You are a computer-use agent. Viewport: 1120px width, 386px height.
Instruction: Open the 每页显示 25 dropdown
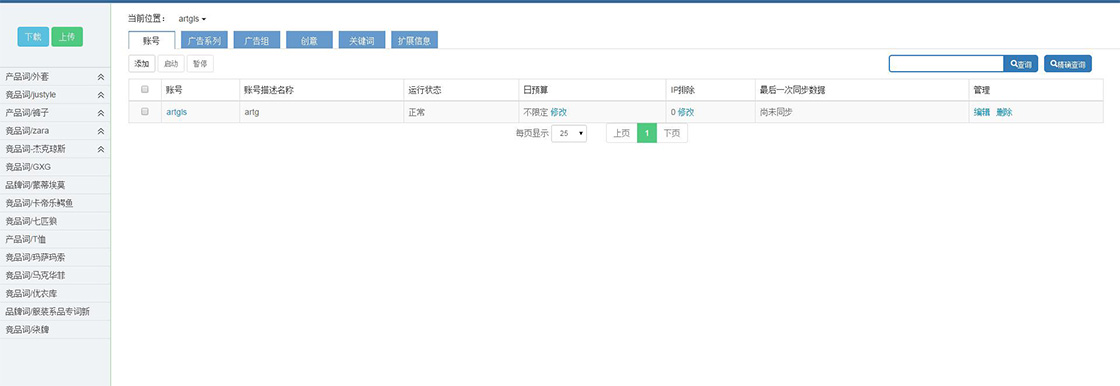pyautogui.click(x=569, y=133)
